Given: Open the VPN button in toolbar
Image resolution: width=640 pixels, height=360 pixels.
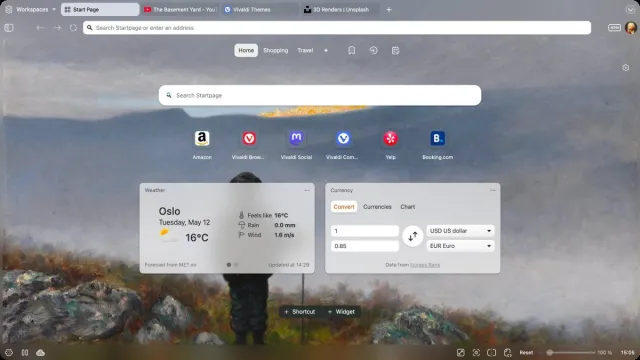Looking at the screenshot, I should click(614, 28).
